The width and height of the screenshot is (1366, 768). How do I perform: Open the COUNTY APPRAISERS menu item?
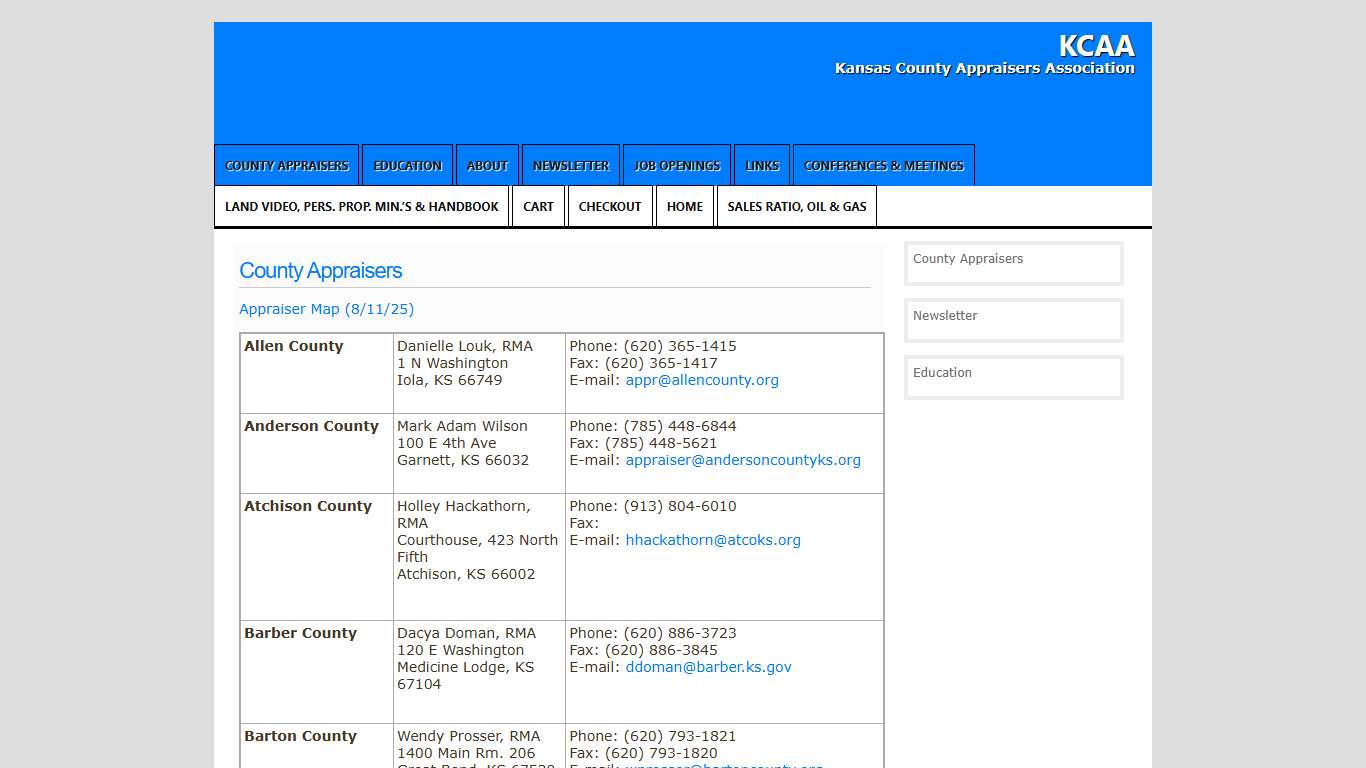click(x=286, y=165)
